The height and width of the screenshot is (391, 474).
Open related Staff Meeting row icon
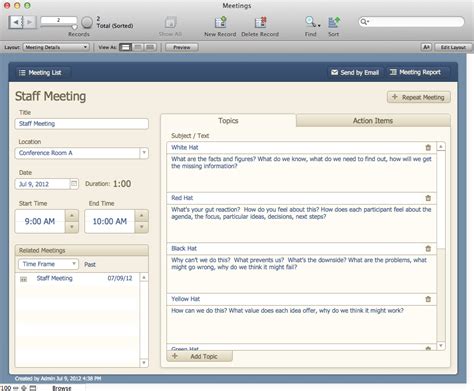(x=23, y=279)
